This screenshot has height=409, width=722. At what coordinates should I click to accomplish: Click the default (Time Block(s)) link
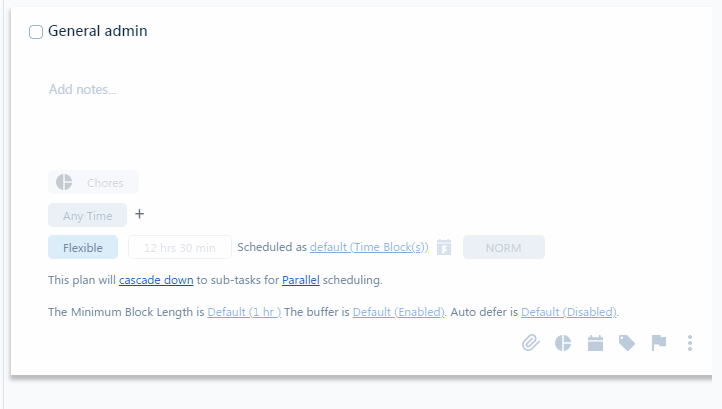point(369,247)
